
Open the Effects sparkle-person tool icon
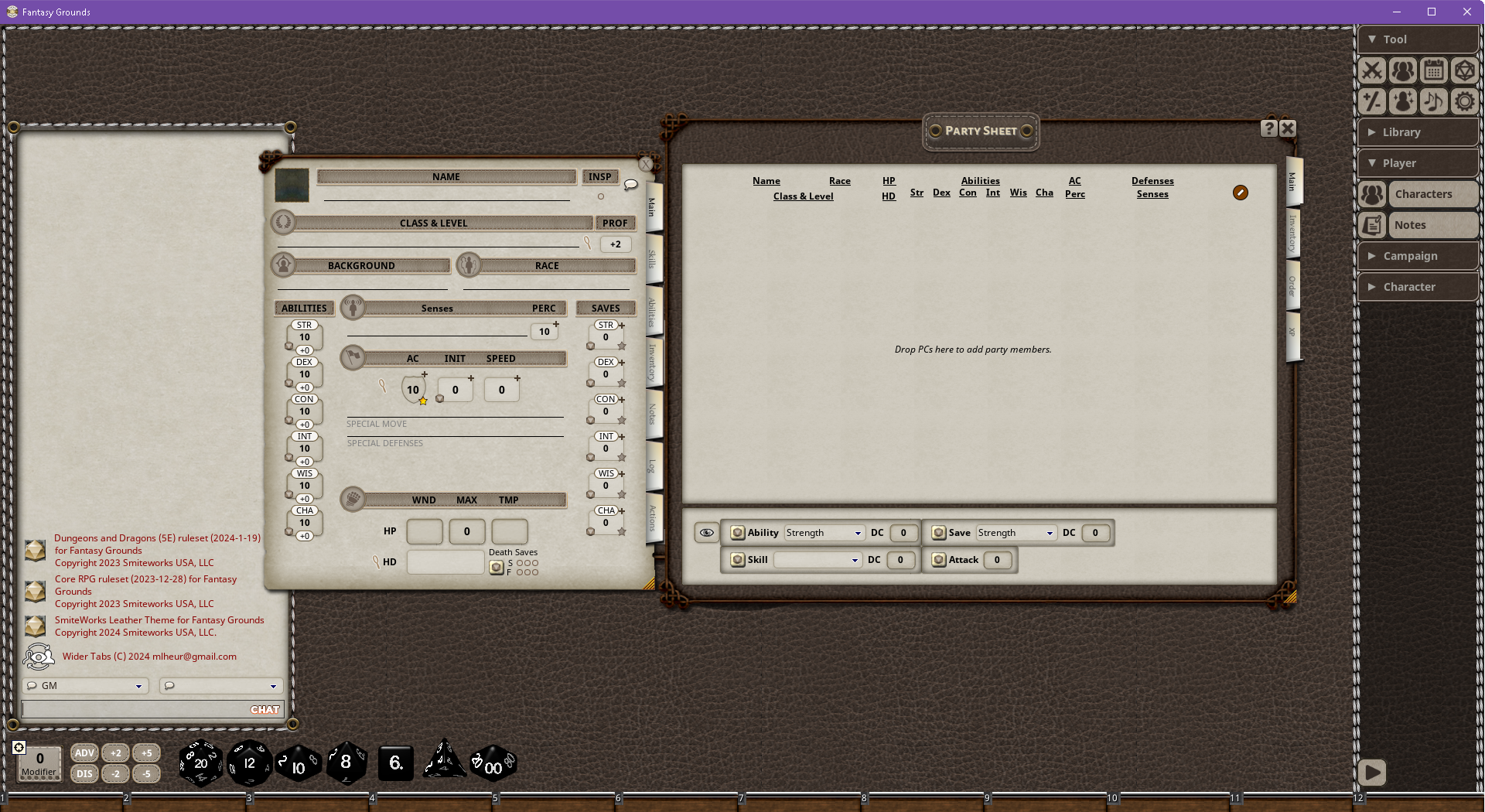tap(1403, 101)
